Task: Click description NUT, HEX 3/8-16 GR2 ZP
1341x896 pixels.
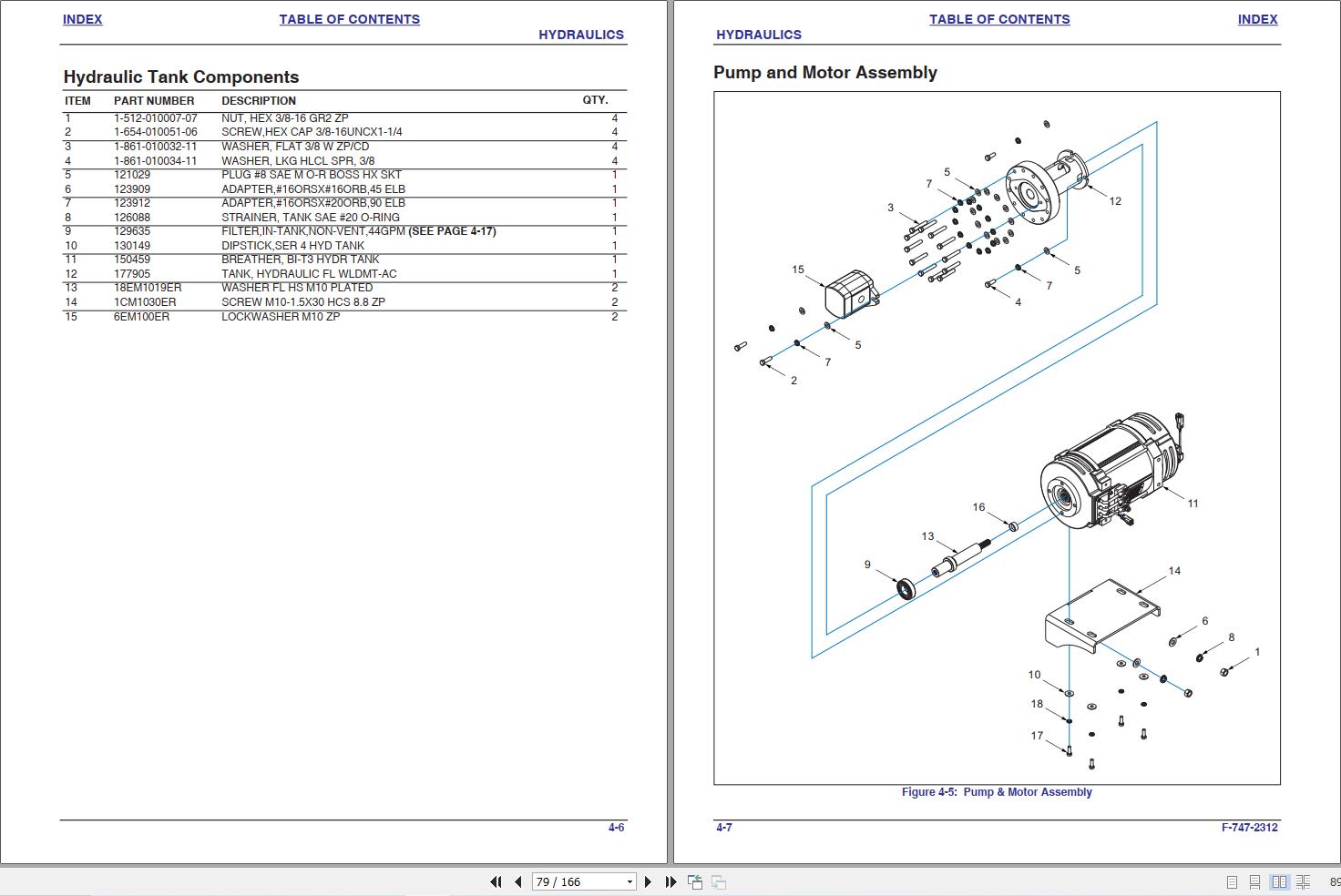Action: click(284, 118)
